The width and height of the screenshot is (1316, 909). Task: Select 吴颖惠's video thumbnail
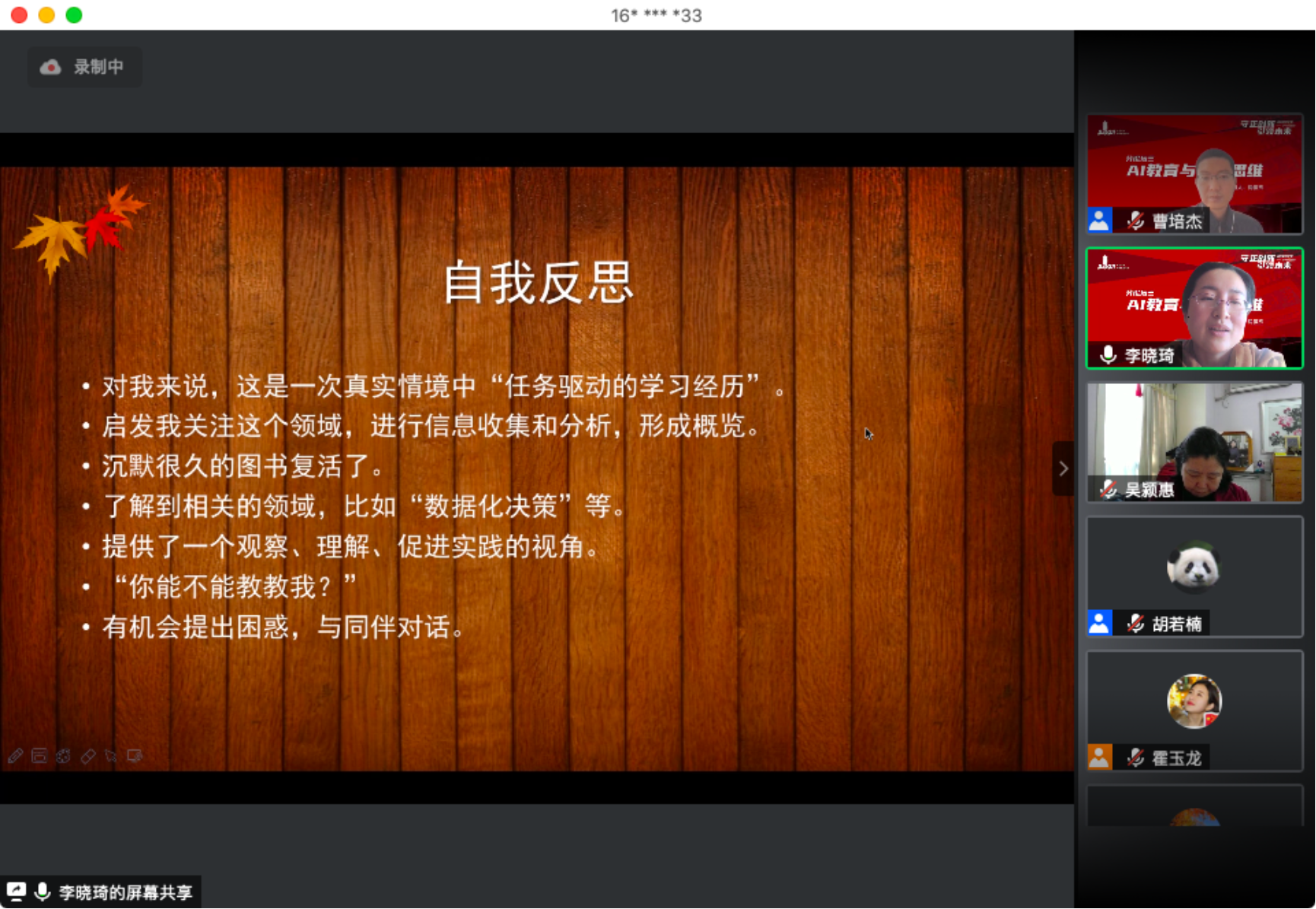[1194, 441]
